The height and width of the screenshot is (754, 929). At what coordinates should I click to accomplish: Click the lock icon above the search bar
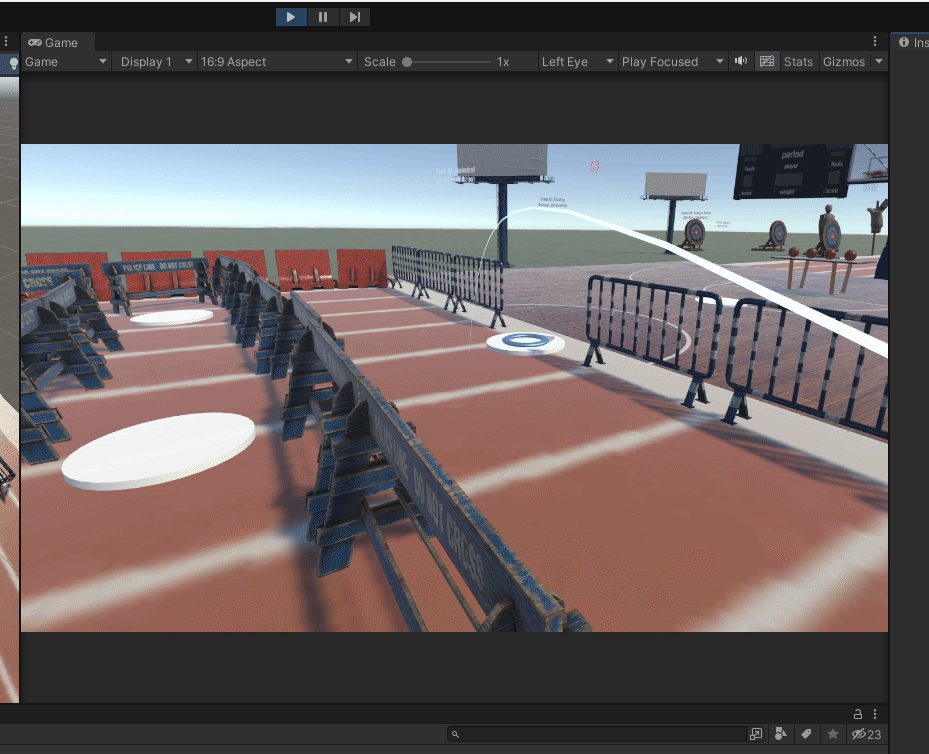pyautogui.click(x=857, y=714)
